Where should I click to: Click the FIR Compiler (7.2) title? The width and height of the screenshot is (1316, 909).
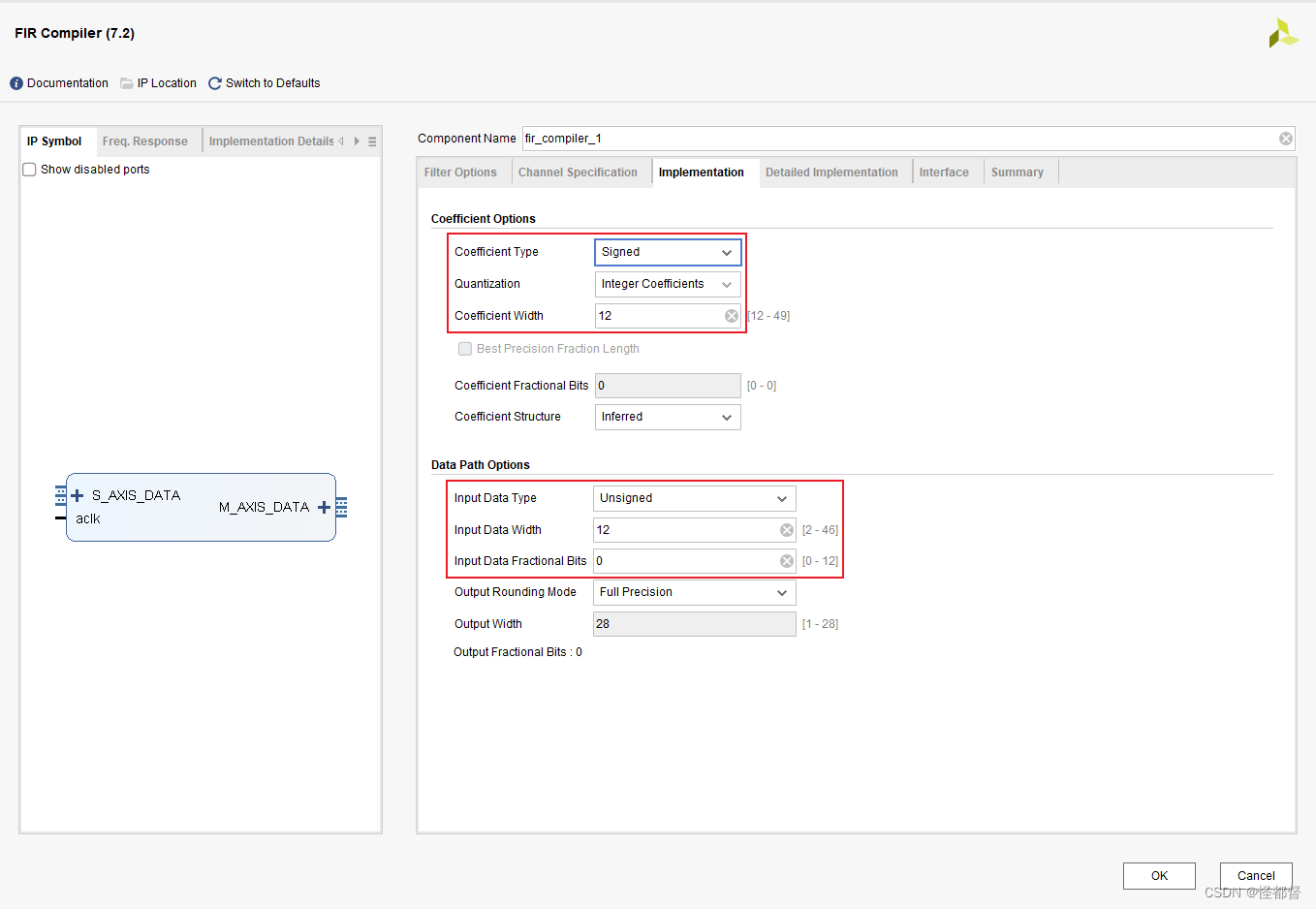tap(75, 33)
